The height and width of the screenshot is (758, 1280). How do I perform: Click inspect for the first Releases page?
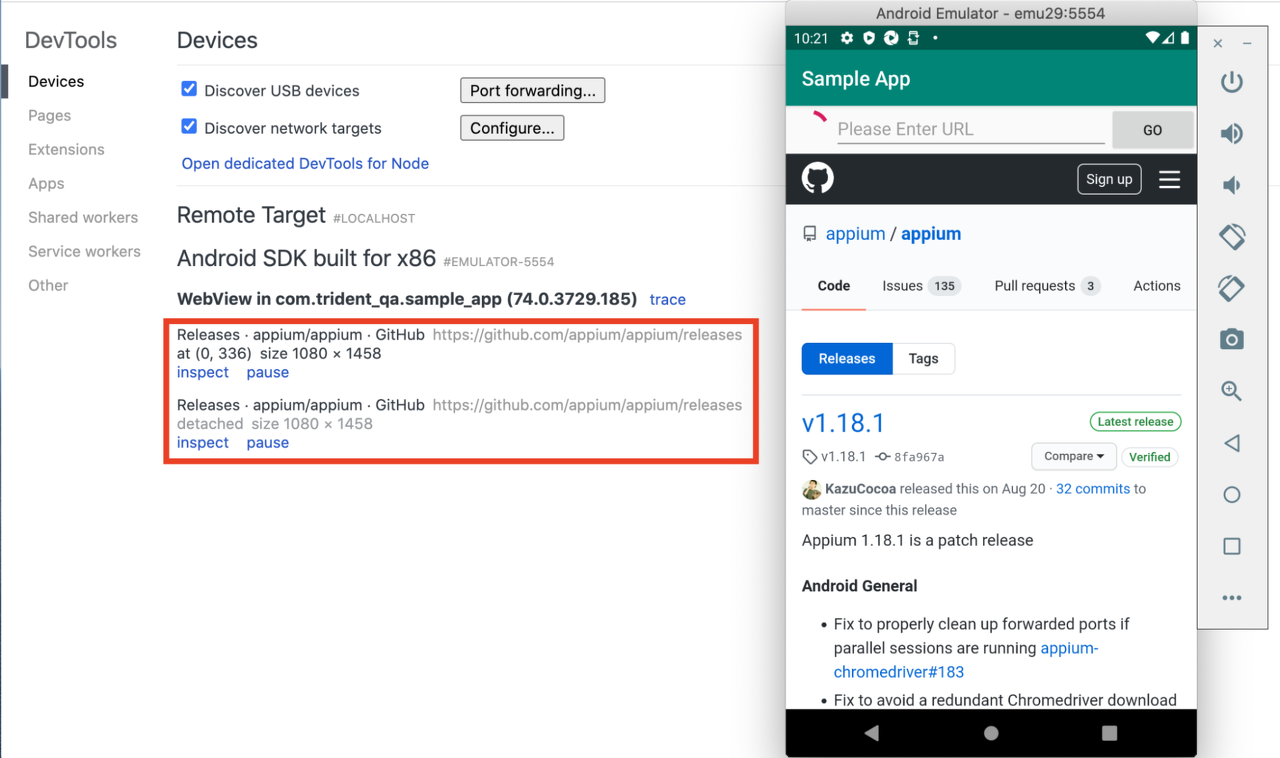tap(203, 372)
